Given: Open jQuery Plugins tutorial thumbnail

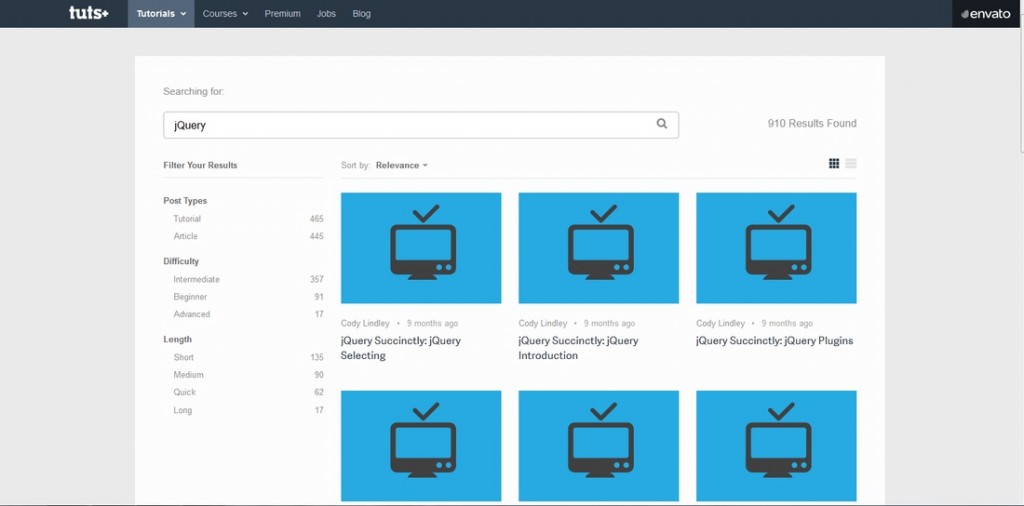Looking at the screenshot, I should pos(776,247).
